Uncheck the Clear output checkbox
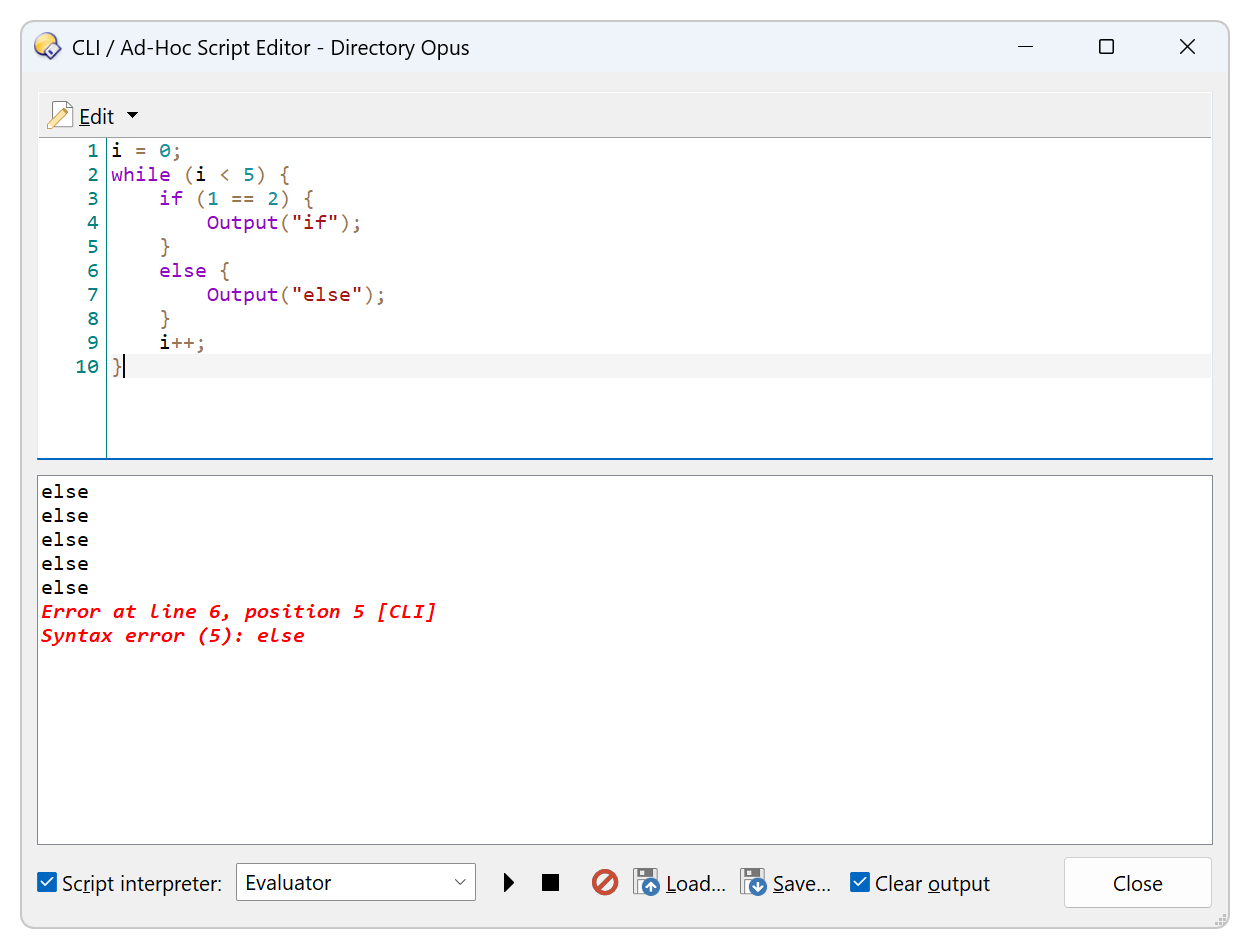 point(860,883)
